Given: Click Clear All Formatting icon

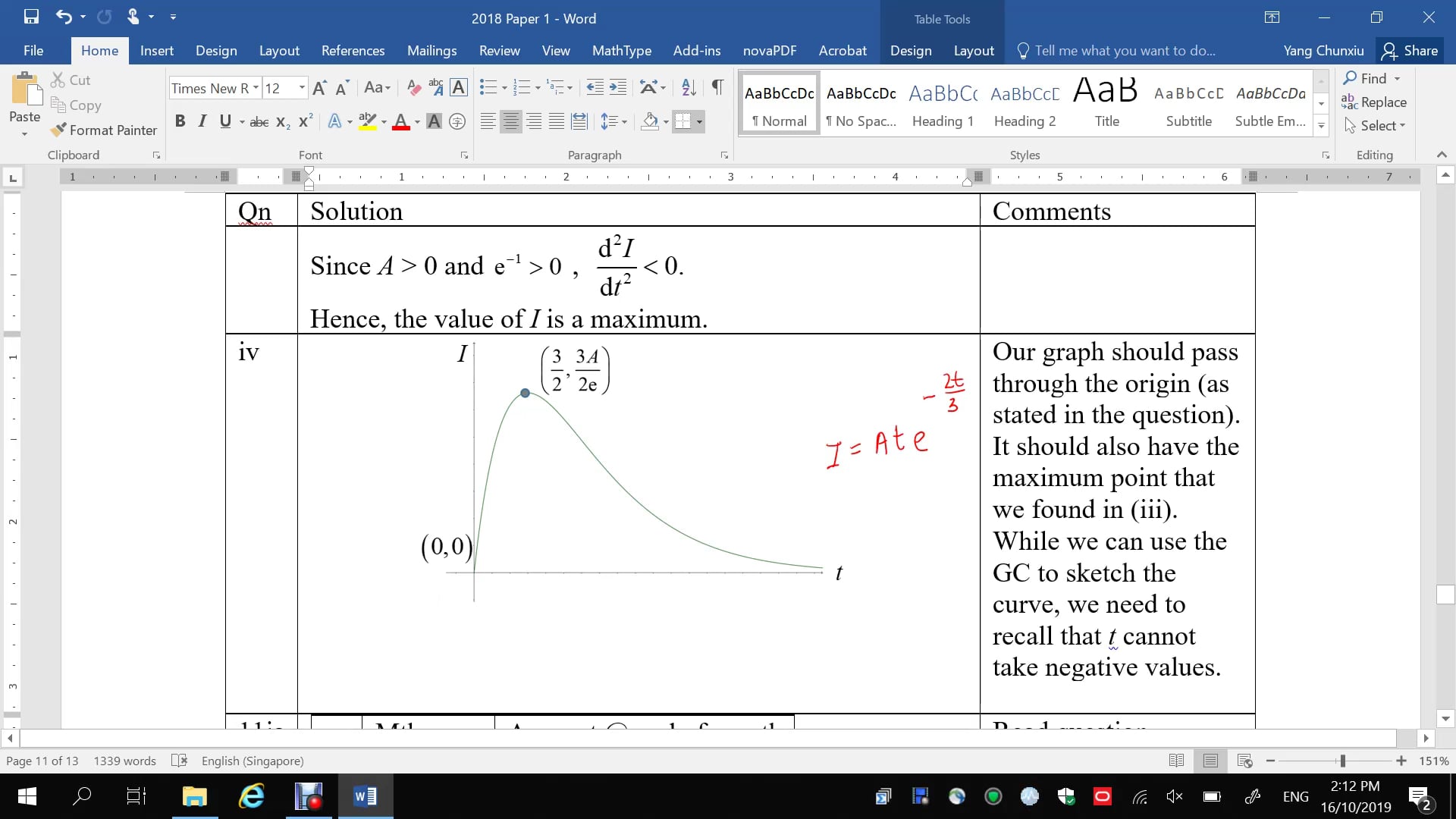Looking at the screenshot, I should click(x=413, y=88).
